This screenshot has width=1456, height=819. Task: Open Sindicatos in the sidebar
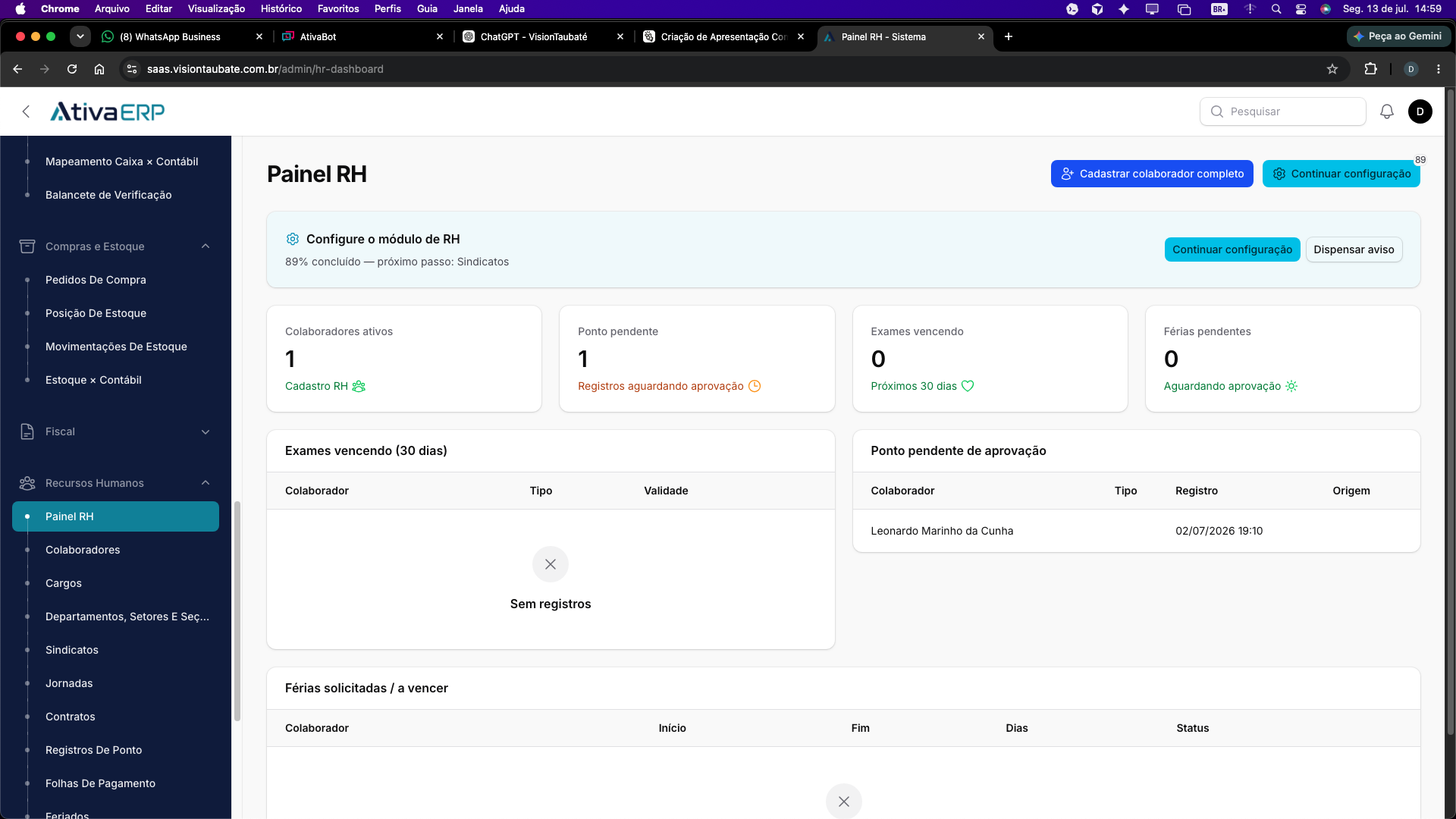click(115, 650)
